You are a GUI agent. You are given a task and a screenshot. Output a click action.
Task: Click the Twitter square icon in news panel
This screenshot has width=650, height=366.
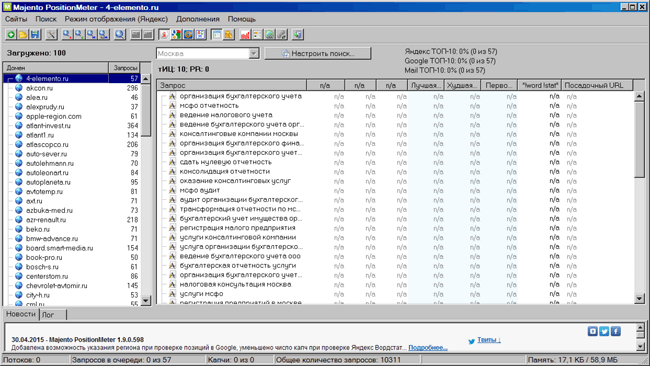pos(604,331)
